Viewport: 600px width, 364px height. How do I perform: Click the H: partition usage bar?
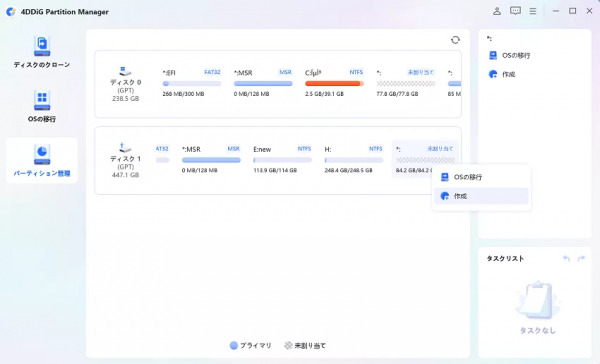[354, 160]
